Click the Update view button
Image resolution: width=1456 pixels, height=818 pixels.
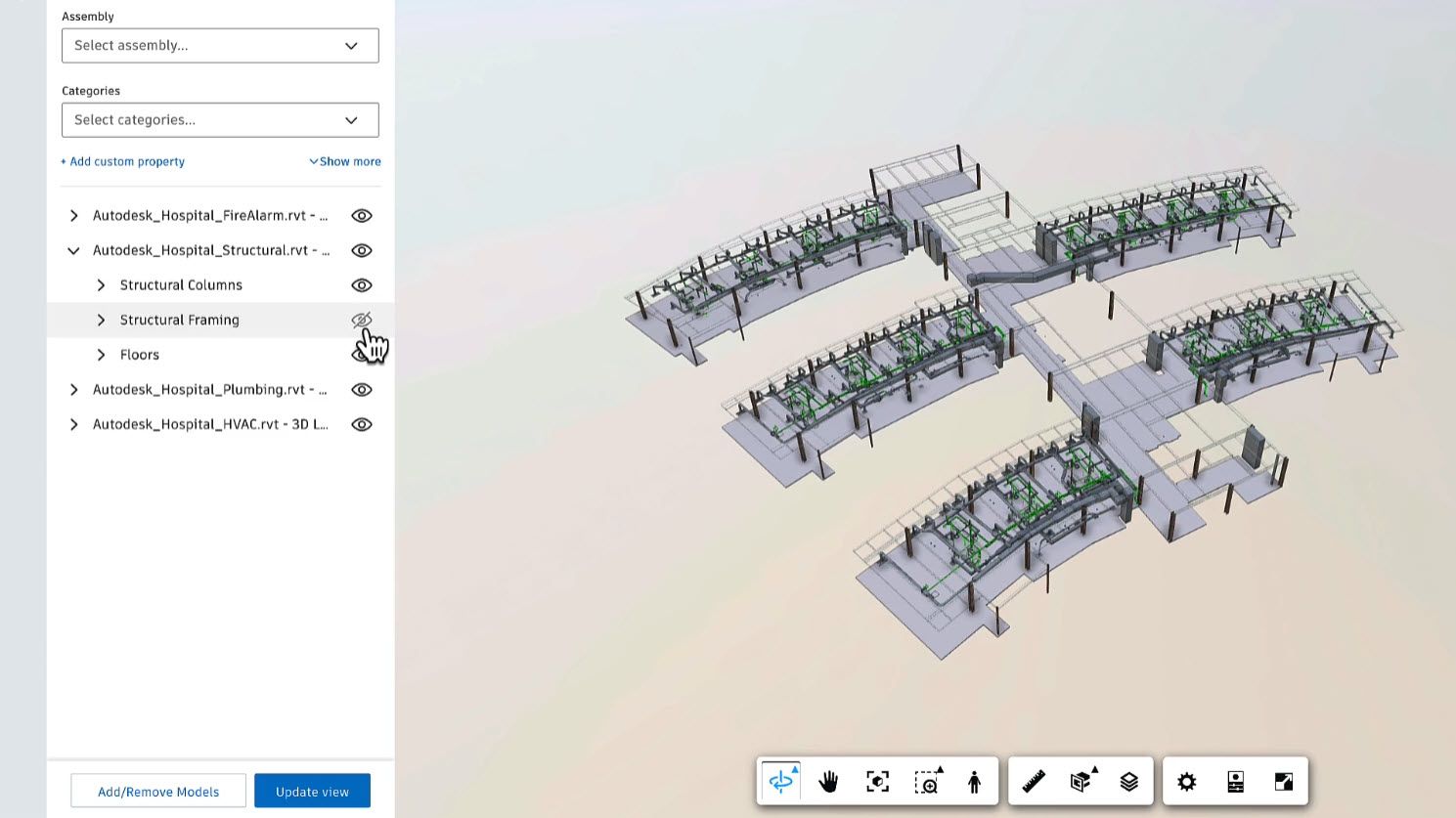(312, 792)
